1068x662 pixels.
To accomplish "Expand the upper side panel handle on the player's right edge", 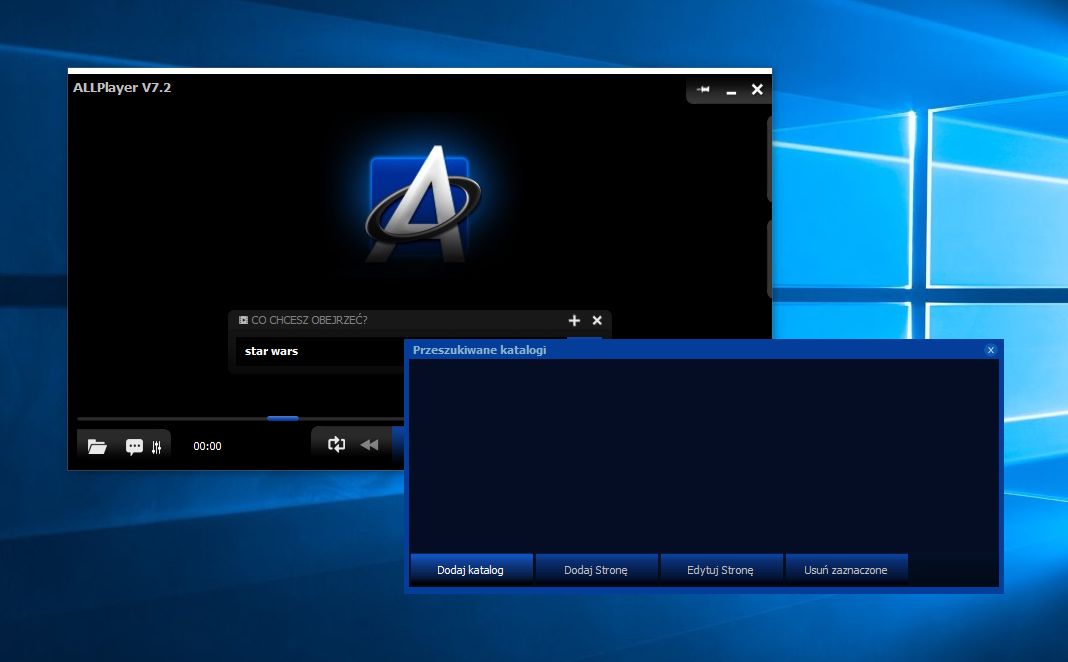I will [769, 158].
